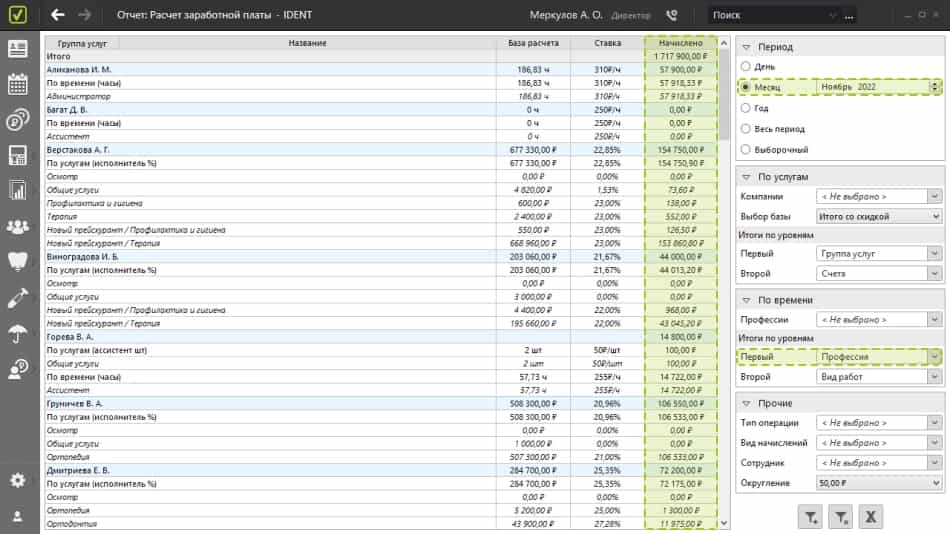Expand the Округление dropdown
950x534 pixels.
coord(879,483)
